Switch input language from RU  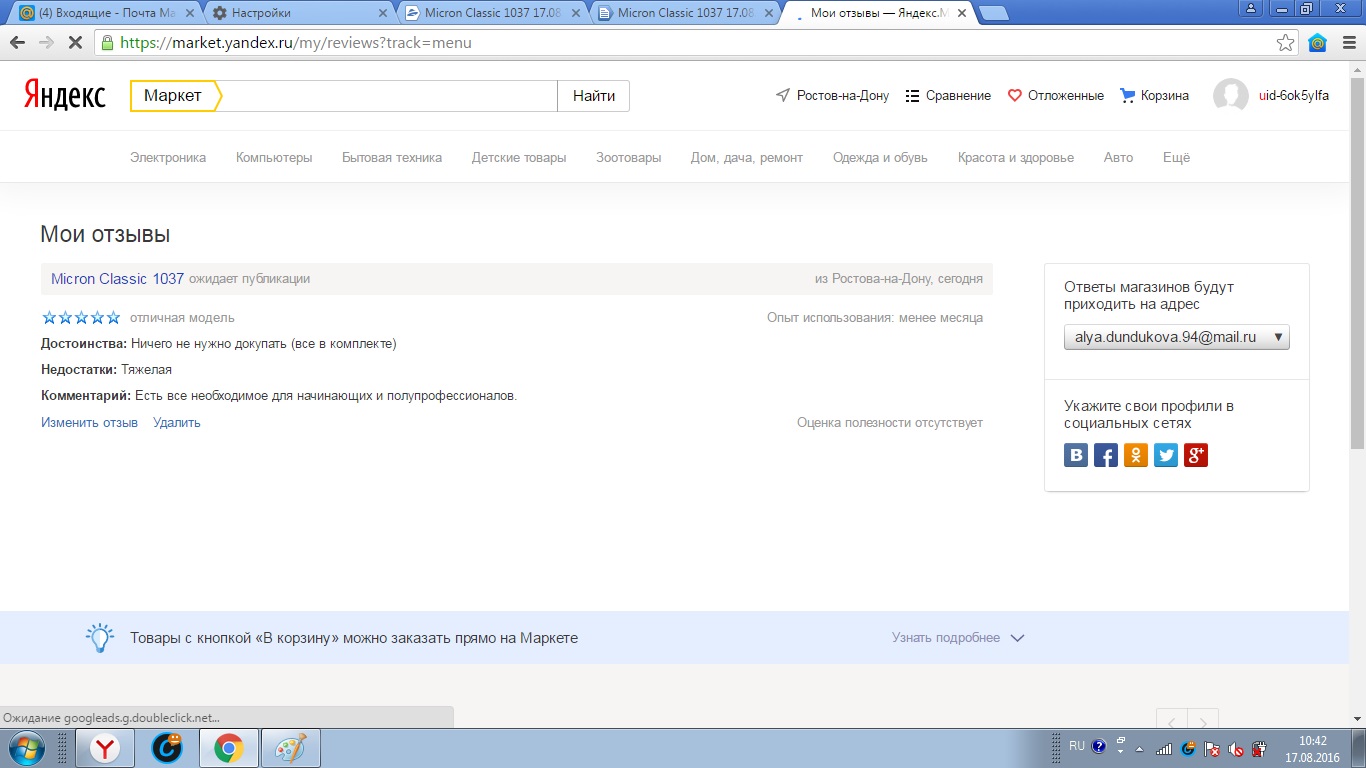(1076, 746)
